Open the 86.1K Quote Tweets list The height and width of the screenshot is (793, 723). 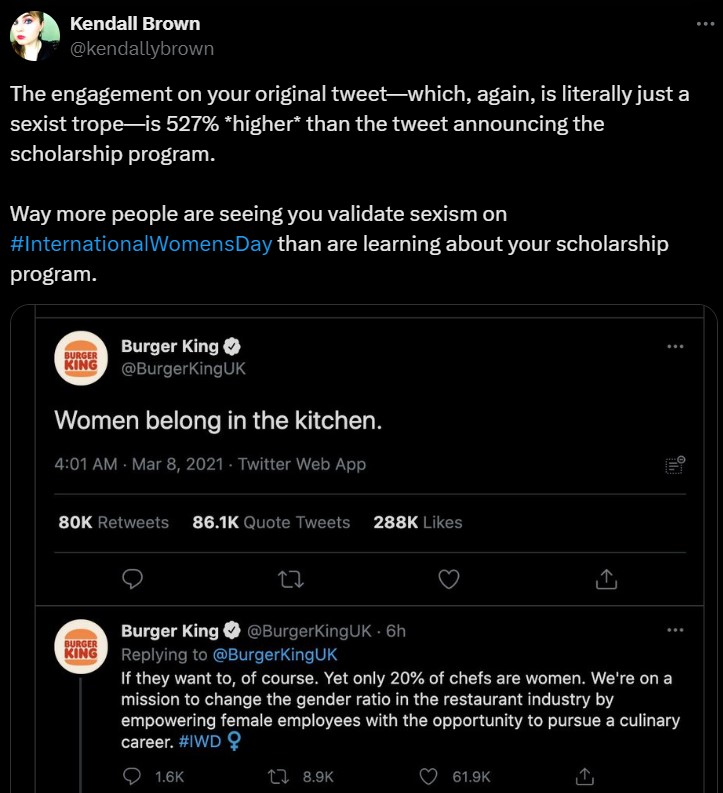tap(271, 522)
